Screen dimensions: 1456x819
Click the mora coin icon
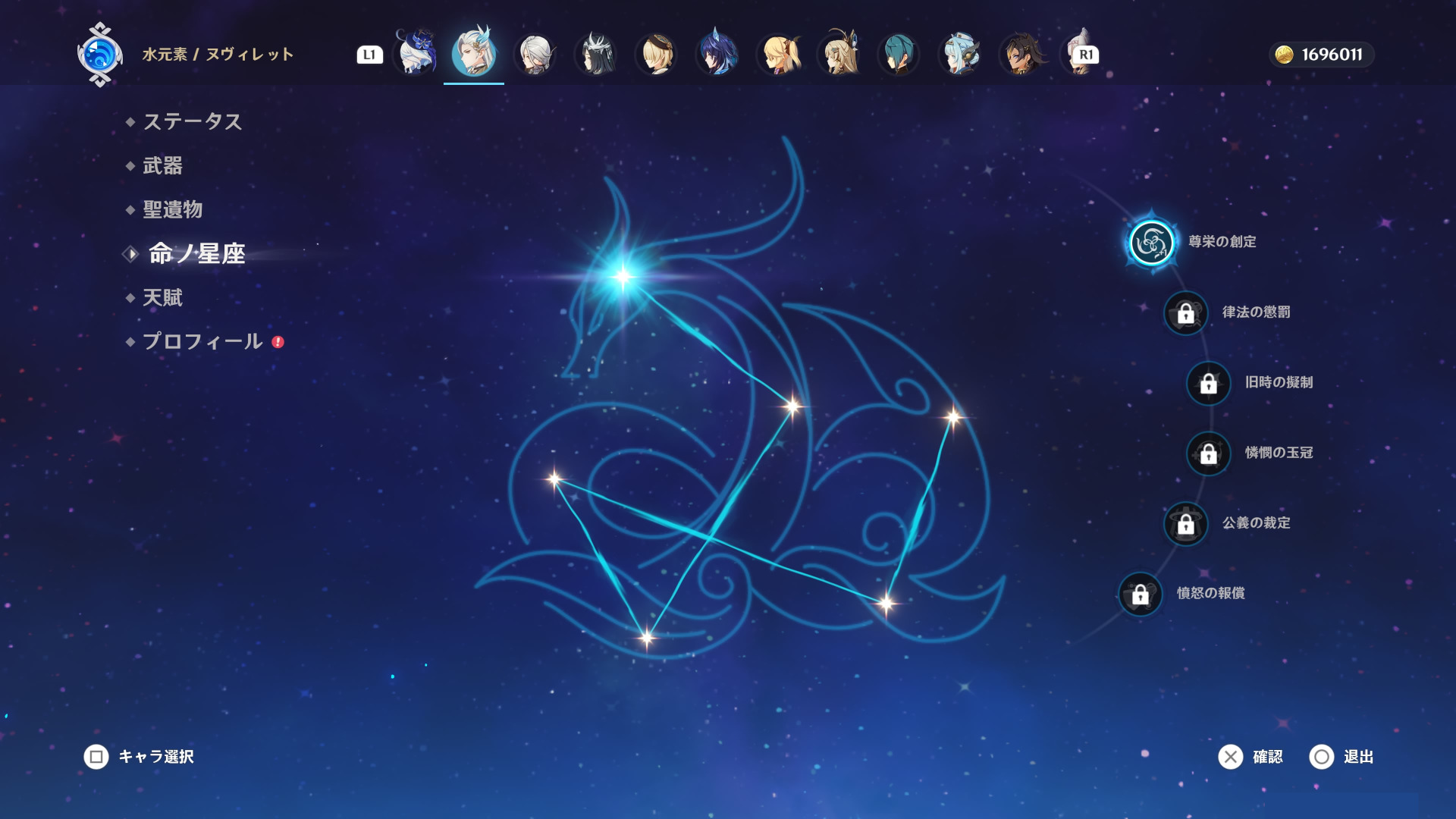pos(1284,55)
